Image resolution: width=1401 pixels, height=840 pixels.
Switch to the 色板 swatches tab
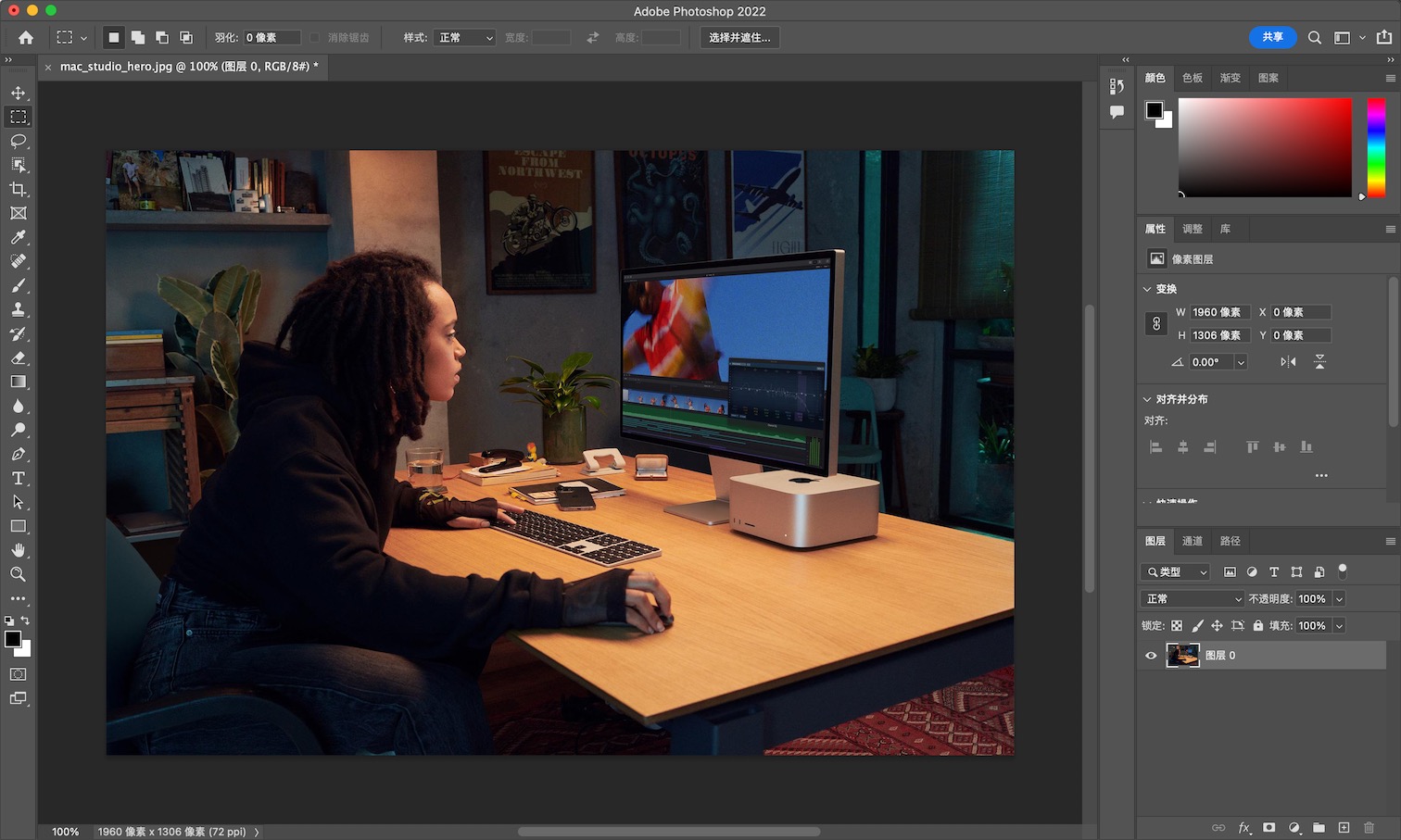(1193, 78)
